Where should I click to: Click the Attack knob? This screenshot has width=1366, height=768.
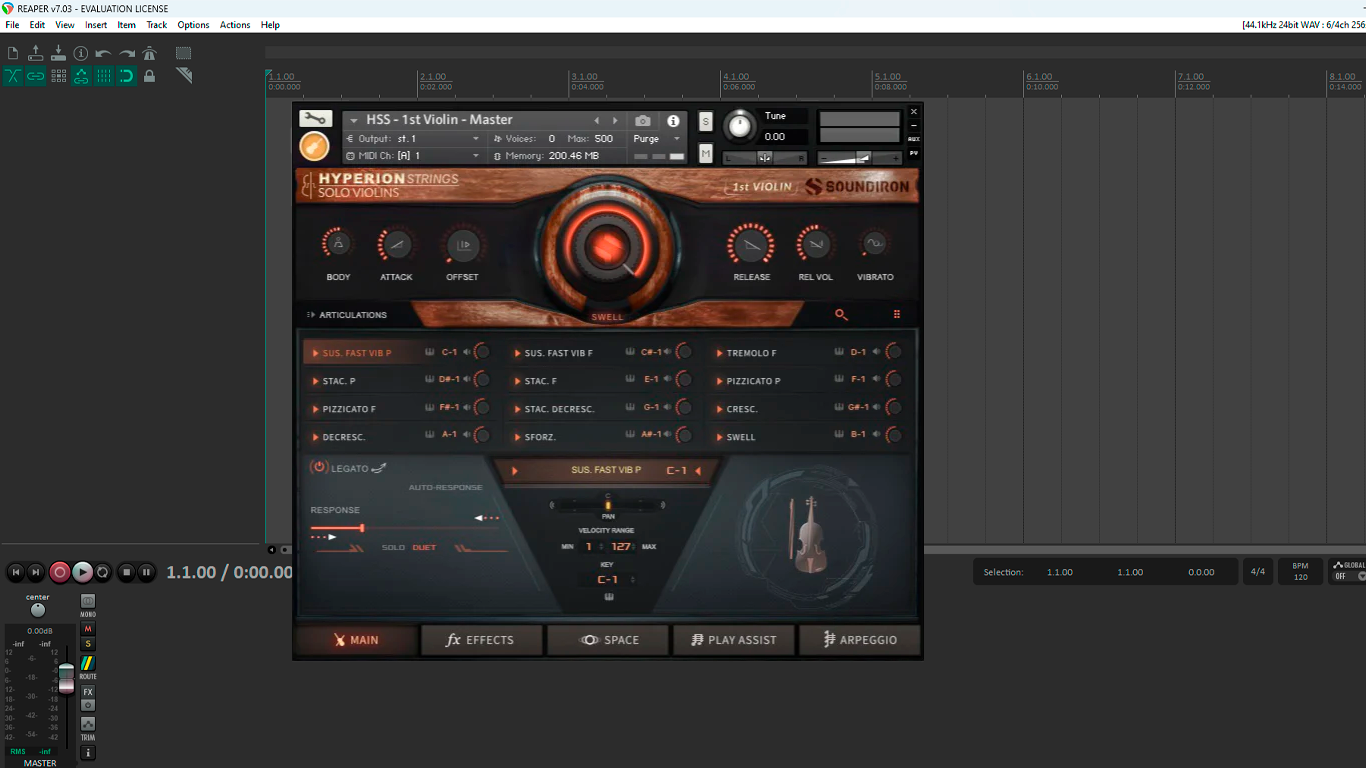[396, 244]
